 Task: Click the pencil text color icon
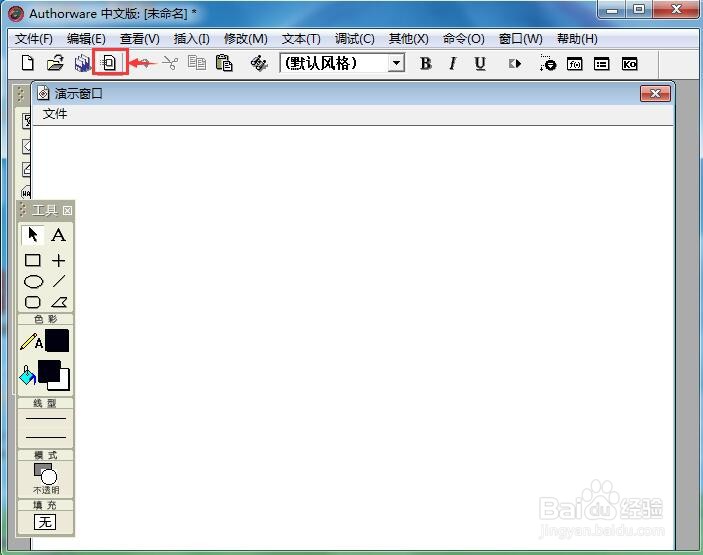[31, 342]
